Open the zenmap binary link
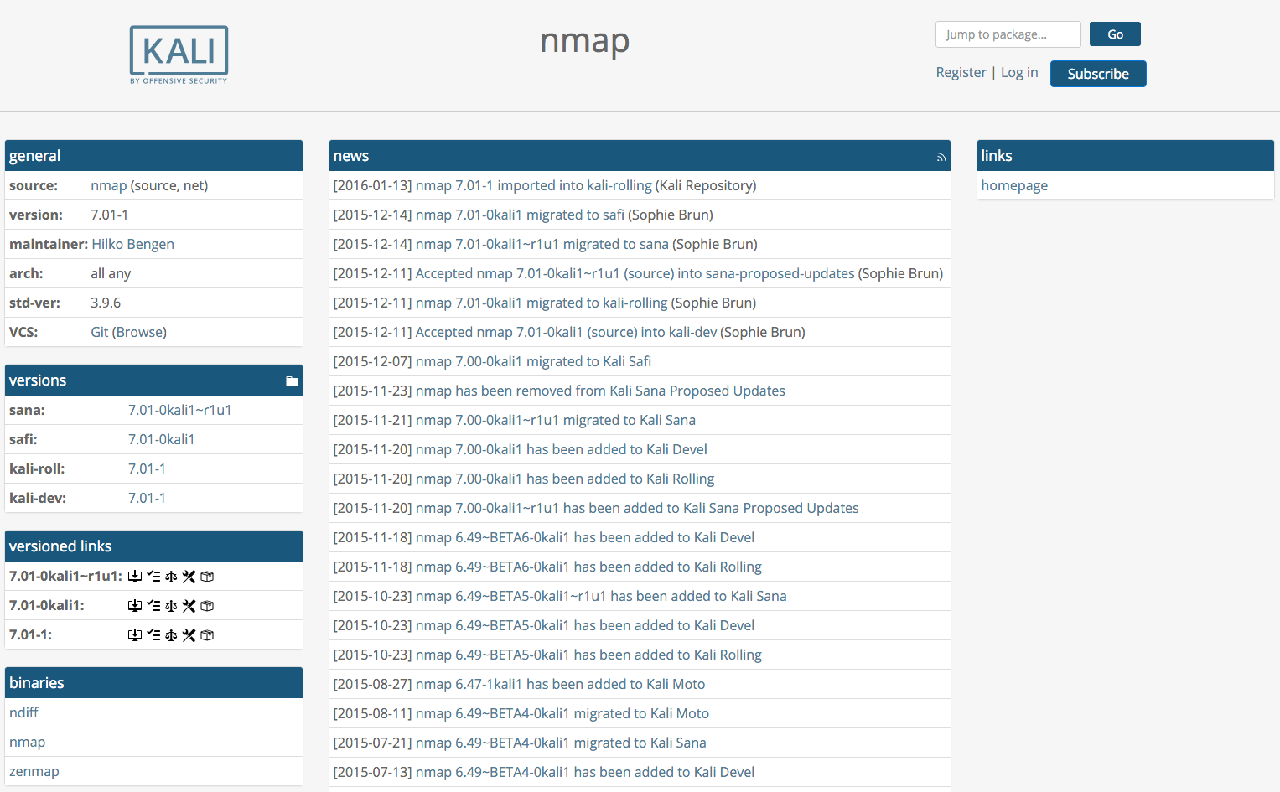 [x=34, y=772]
